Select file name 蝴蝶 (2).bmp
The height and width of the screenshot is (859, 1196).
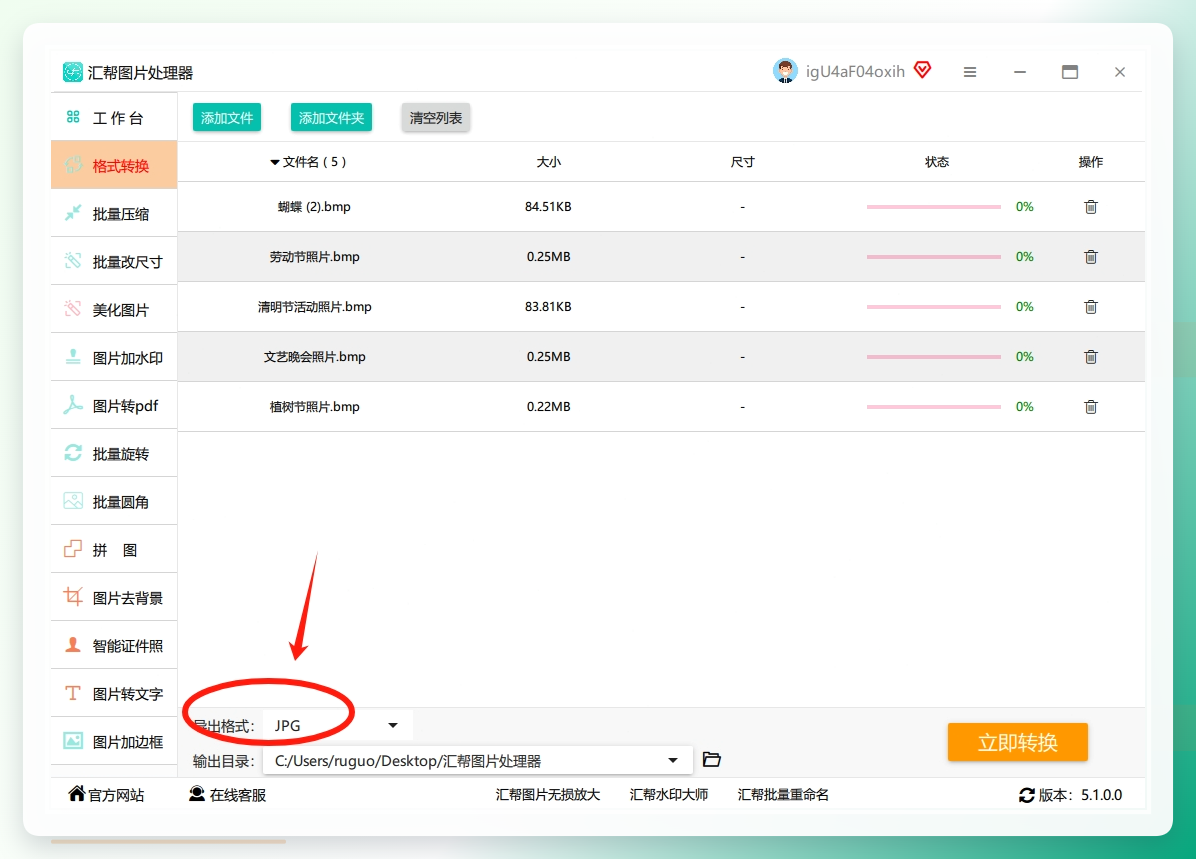(314, 207)
